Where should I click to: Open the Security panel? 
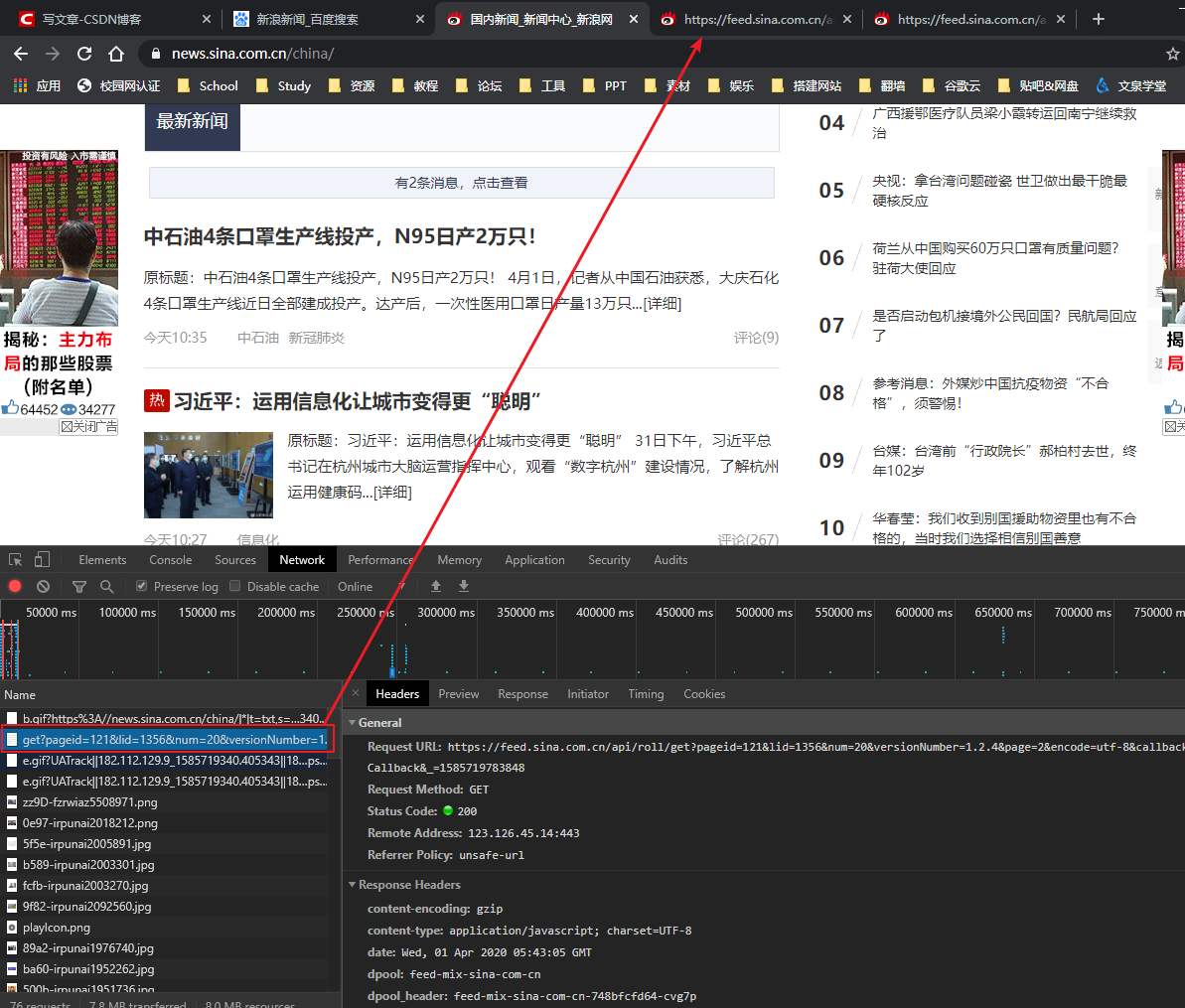608,560
